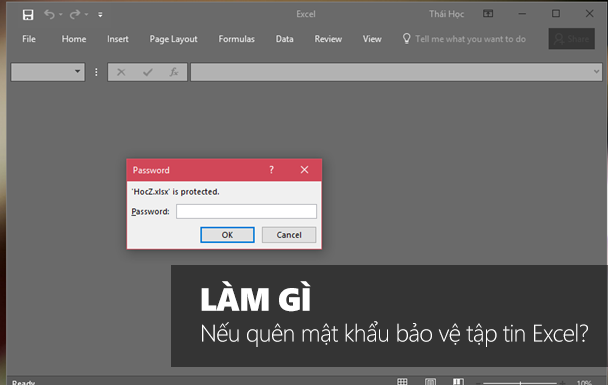Click the Undo arrow icon

(x=49, y=14)
